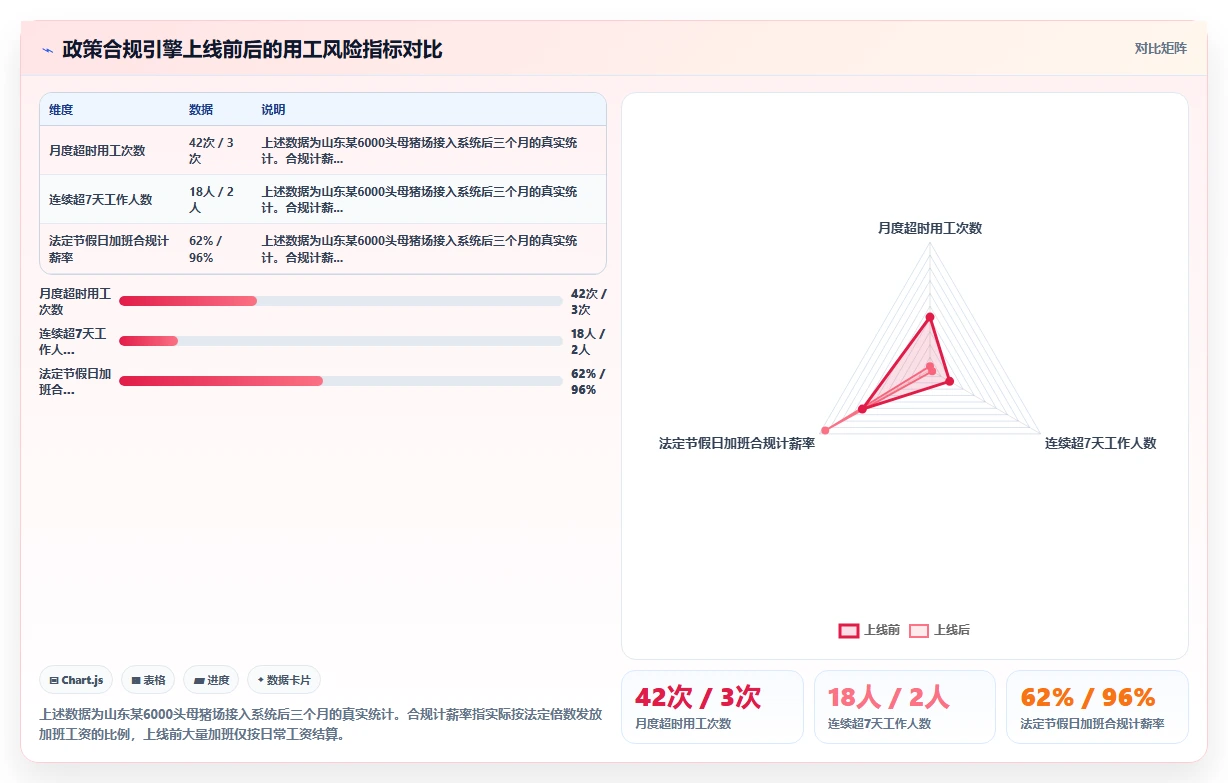This screenshot has width=1228, height=783.
Task: Select the Chart.js tag chip
Action: pyautogui.click(x=77, y=680)
